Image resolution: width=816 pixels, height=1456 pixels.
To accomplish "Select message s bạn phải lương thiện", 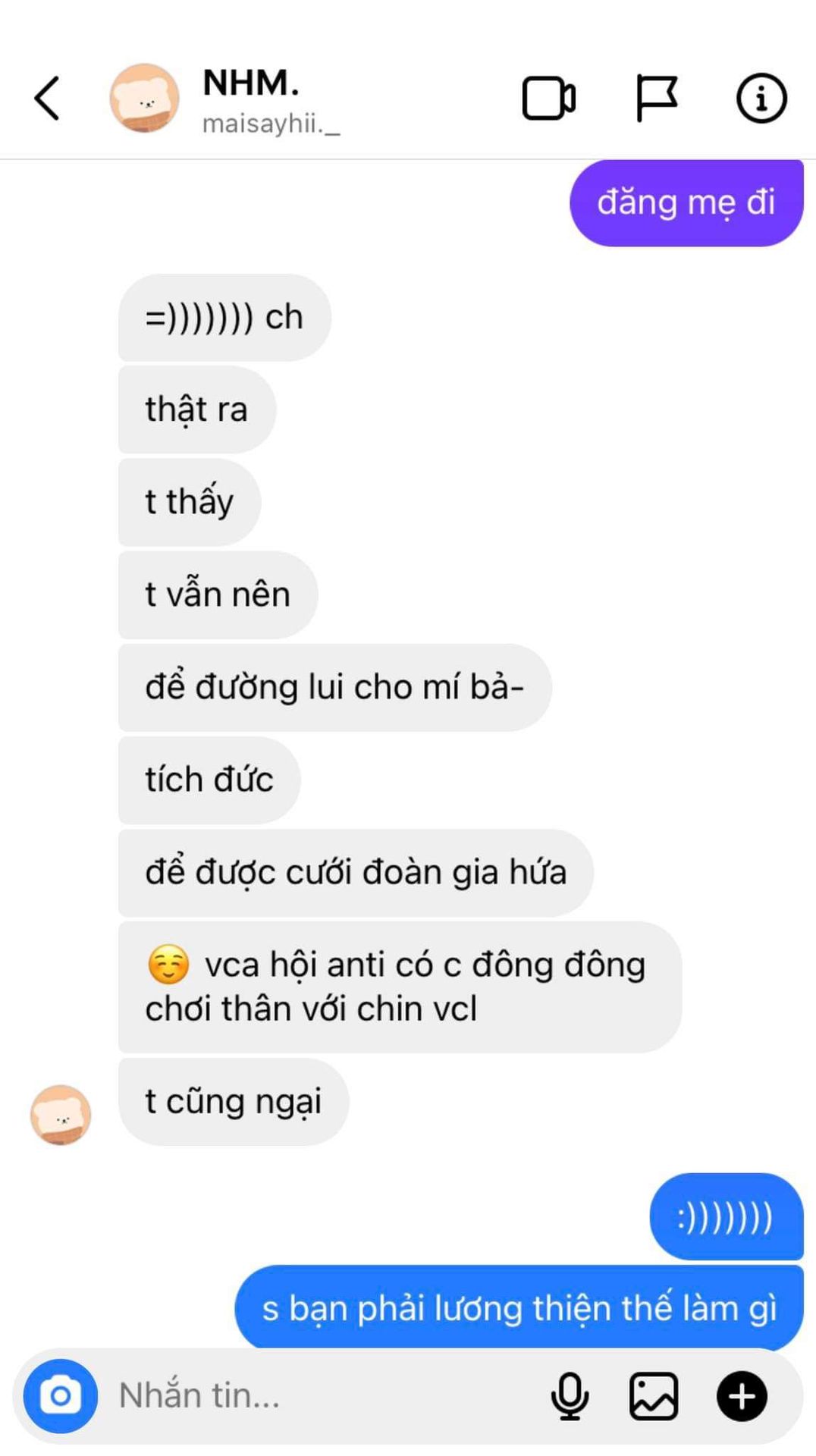I will pos(519,1307).
